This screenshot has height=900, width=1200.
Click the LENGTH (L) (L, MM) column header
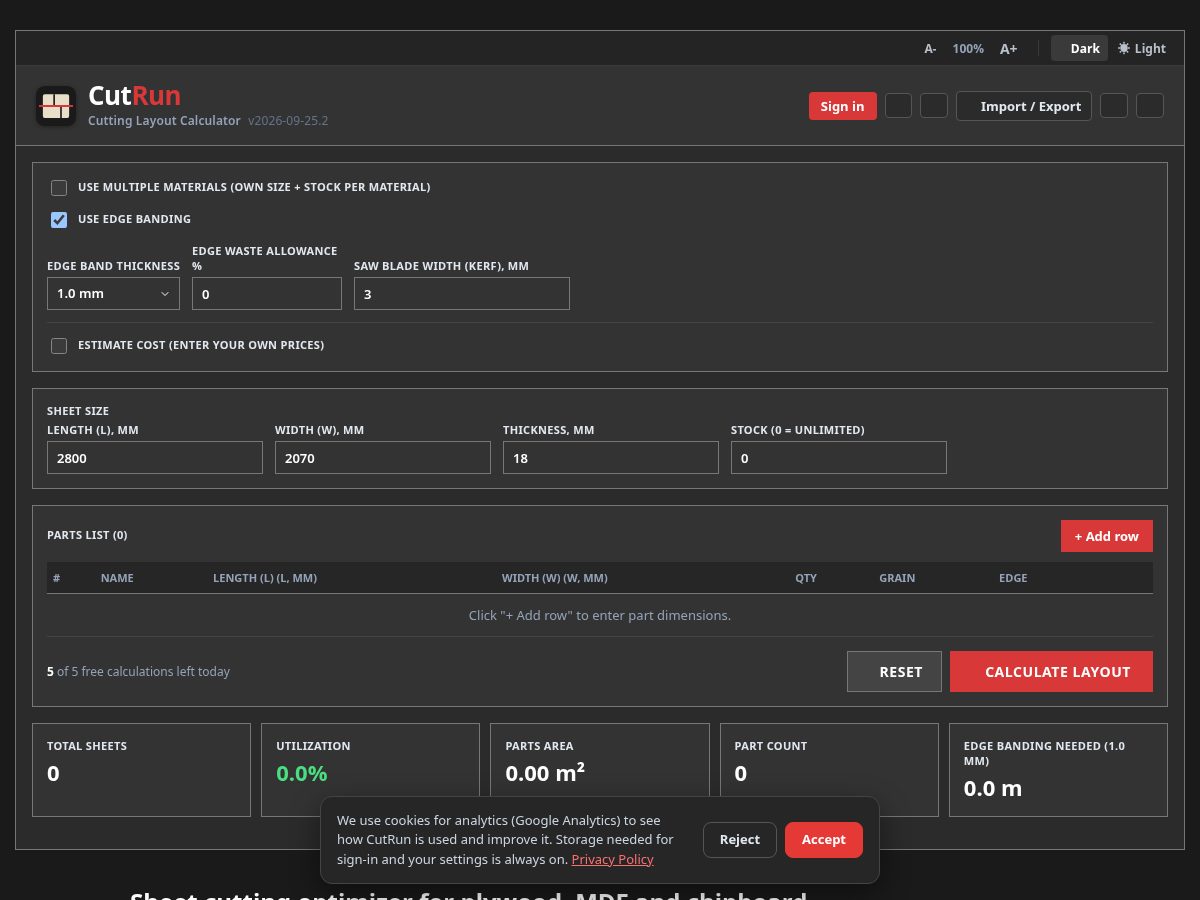(265, 578)
